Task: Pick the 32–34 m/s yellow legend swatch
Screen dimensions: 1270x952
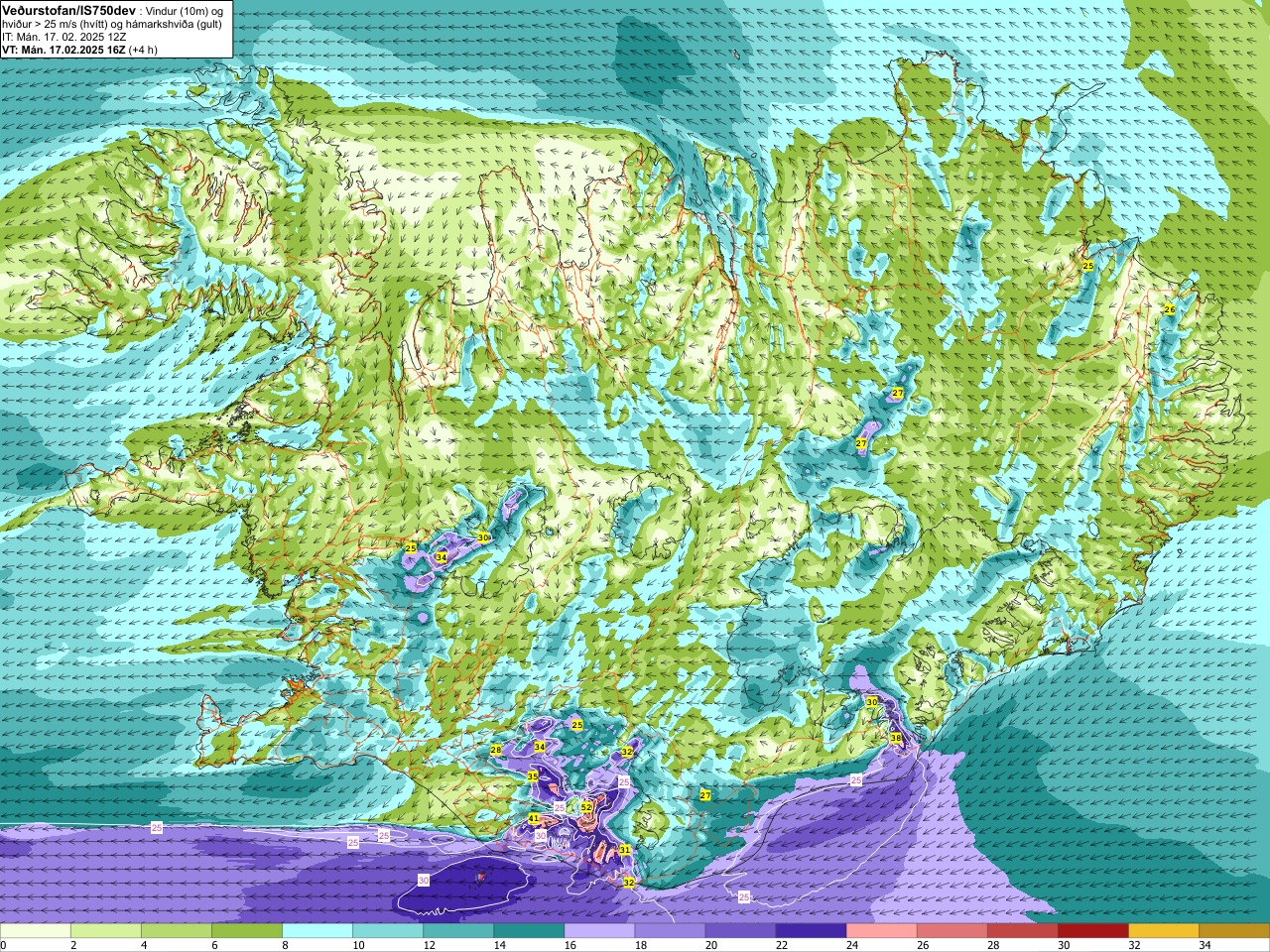Action: coord(1163,931)
